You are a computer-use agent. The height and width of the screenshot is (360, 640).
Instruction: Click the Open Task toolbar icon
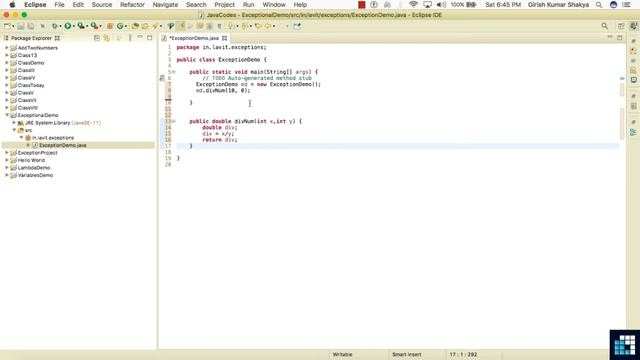click(x=145, y=26)
